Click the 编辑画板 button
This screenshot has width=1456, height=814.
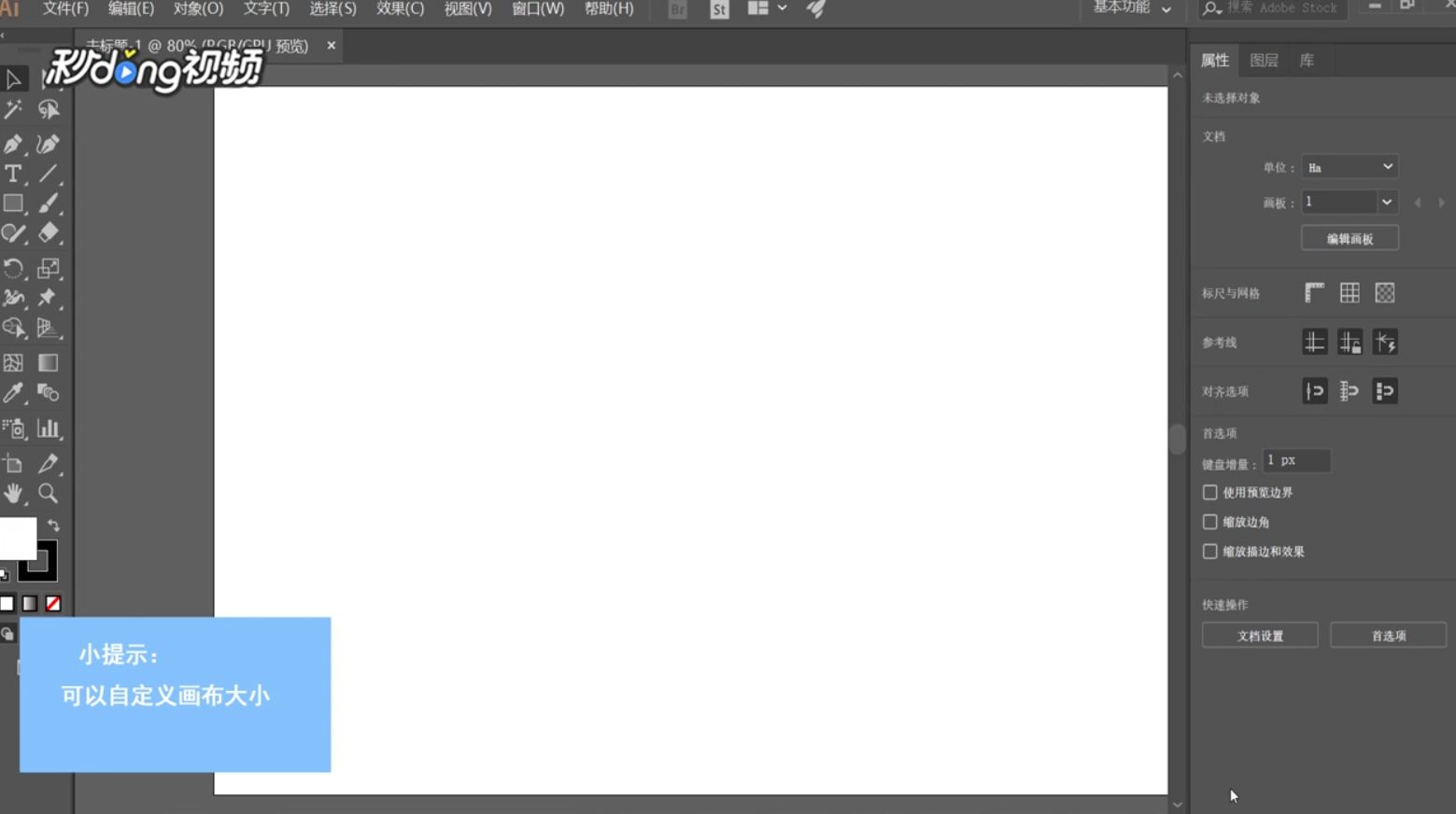click(x=1350, y=239)
